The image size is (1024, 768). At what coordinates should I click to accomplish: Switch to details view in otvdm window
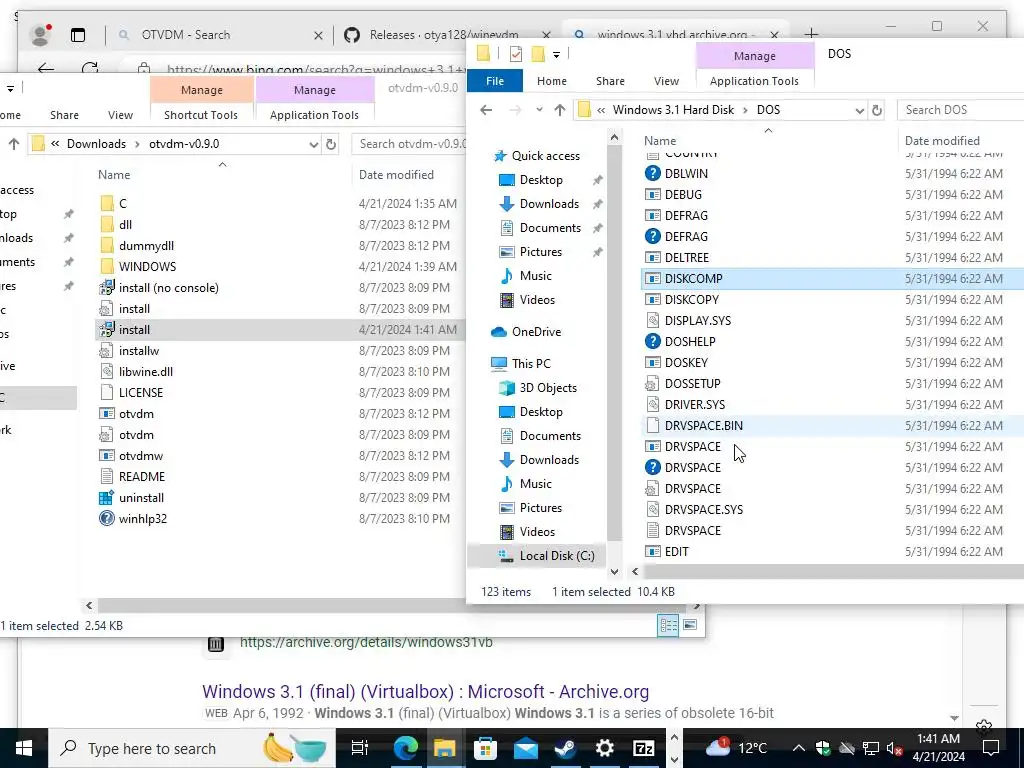coord(669,625)
